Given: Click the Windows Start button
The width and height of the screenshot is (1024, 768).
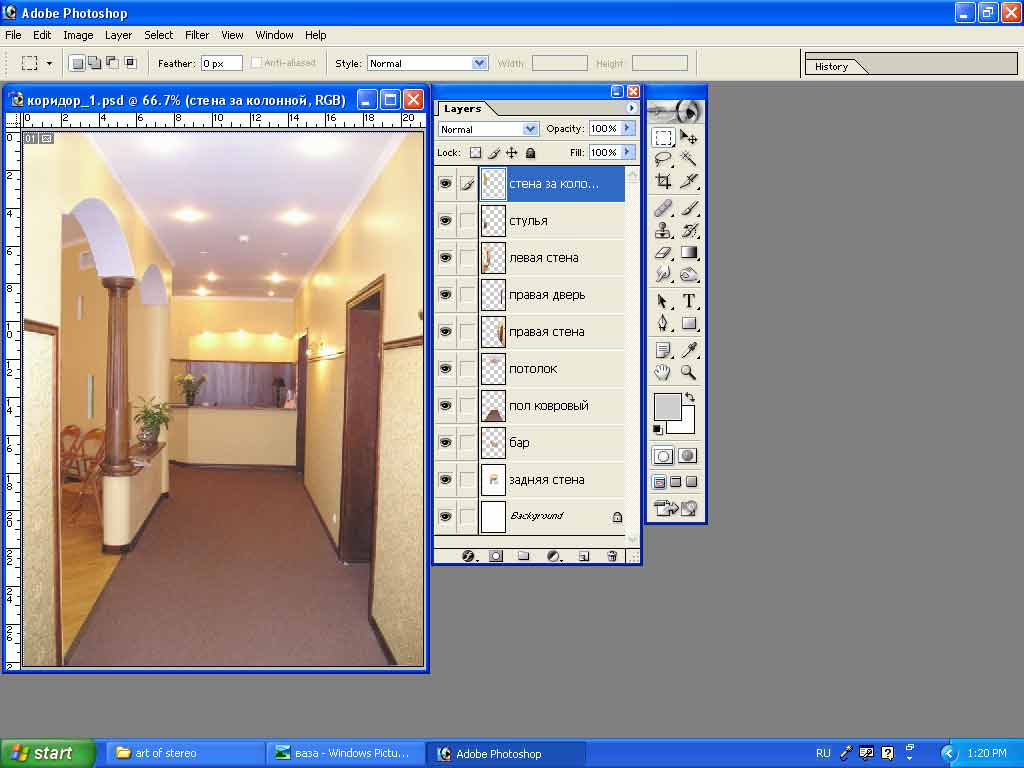Looking at the screenshot, I should (x=47, y=753).
